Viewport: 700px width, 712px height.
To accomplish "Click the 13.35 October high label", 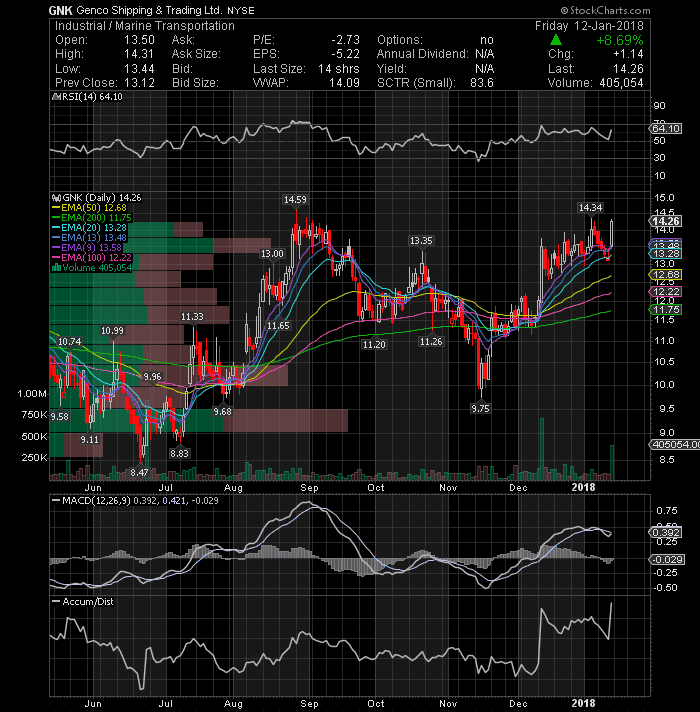I will (x=421, y=240).
